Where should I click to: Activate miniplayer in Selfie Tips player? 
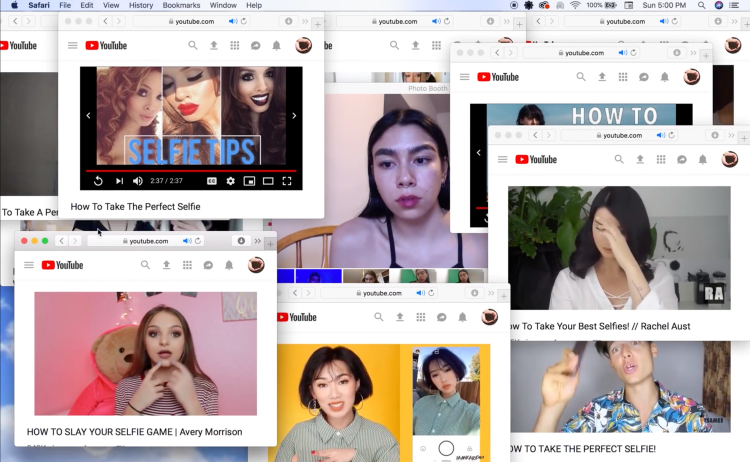pyautogui.click(x=249, y=181)
